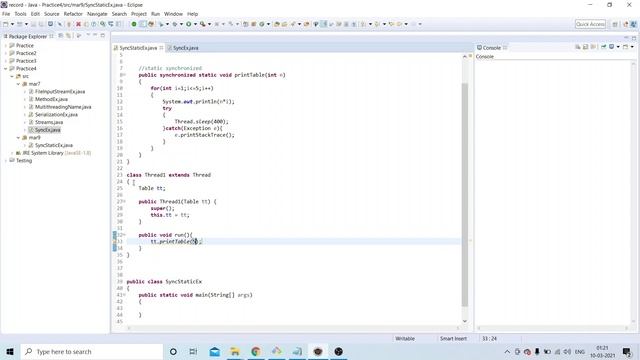Open Task View from the taskbar
640x360 pixels.
pos(193,351)
